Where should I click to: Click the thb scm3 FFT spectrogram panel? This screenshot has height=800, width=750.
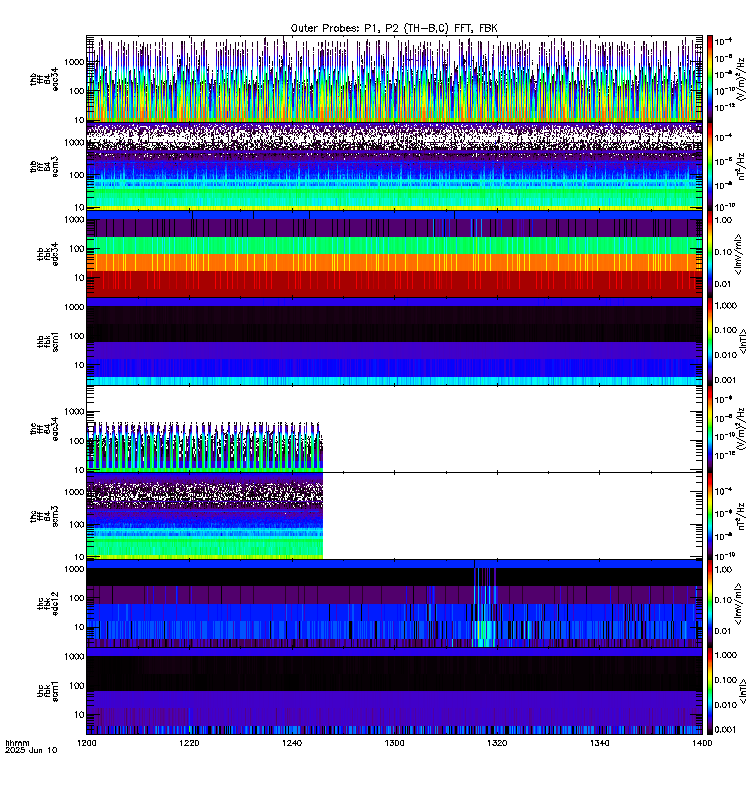pos(394,166)
